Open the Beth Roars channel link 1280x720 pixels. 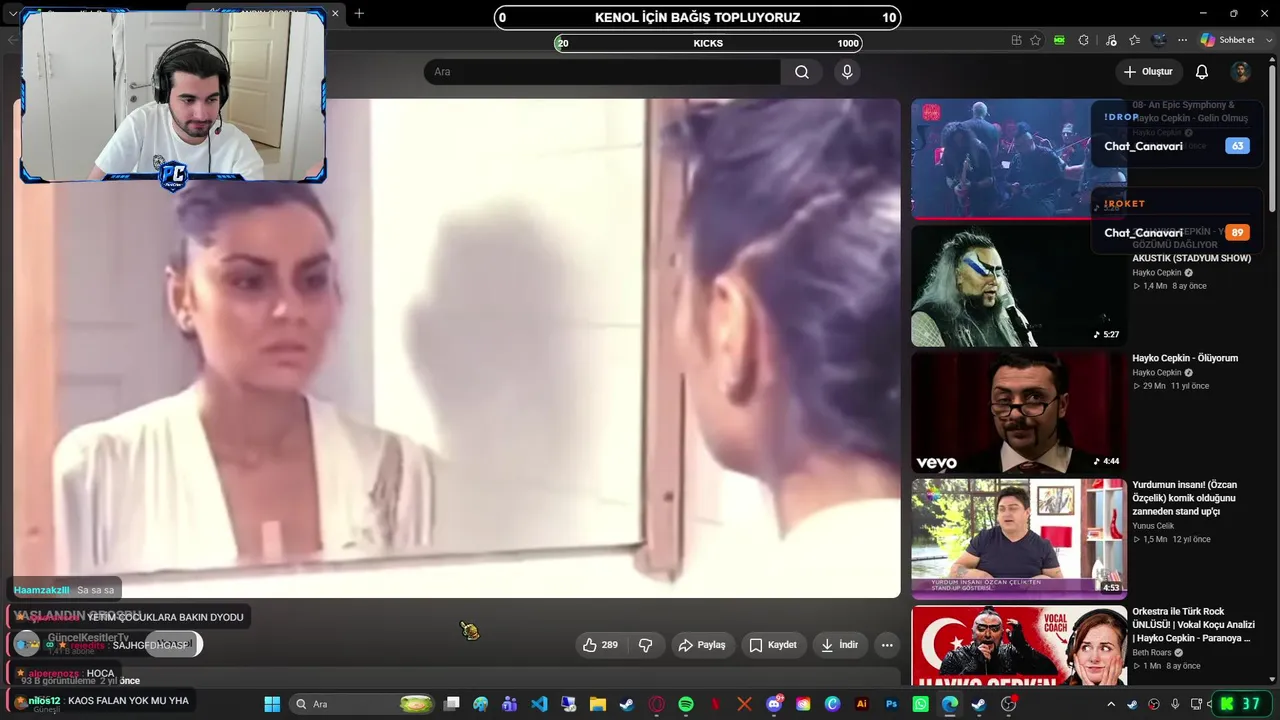click(x=1152, y=653)
